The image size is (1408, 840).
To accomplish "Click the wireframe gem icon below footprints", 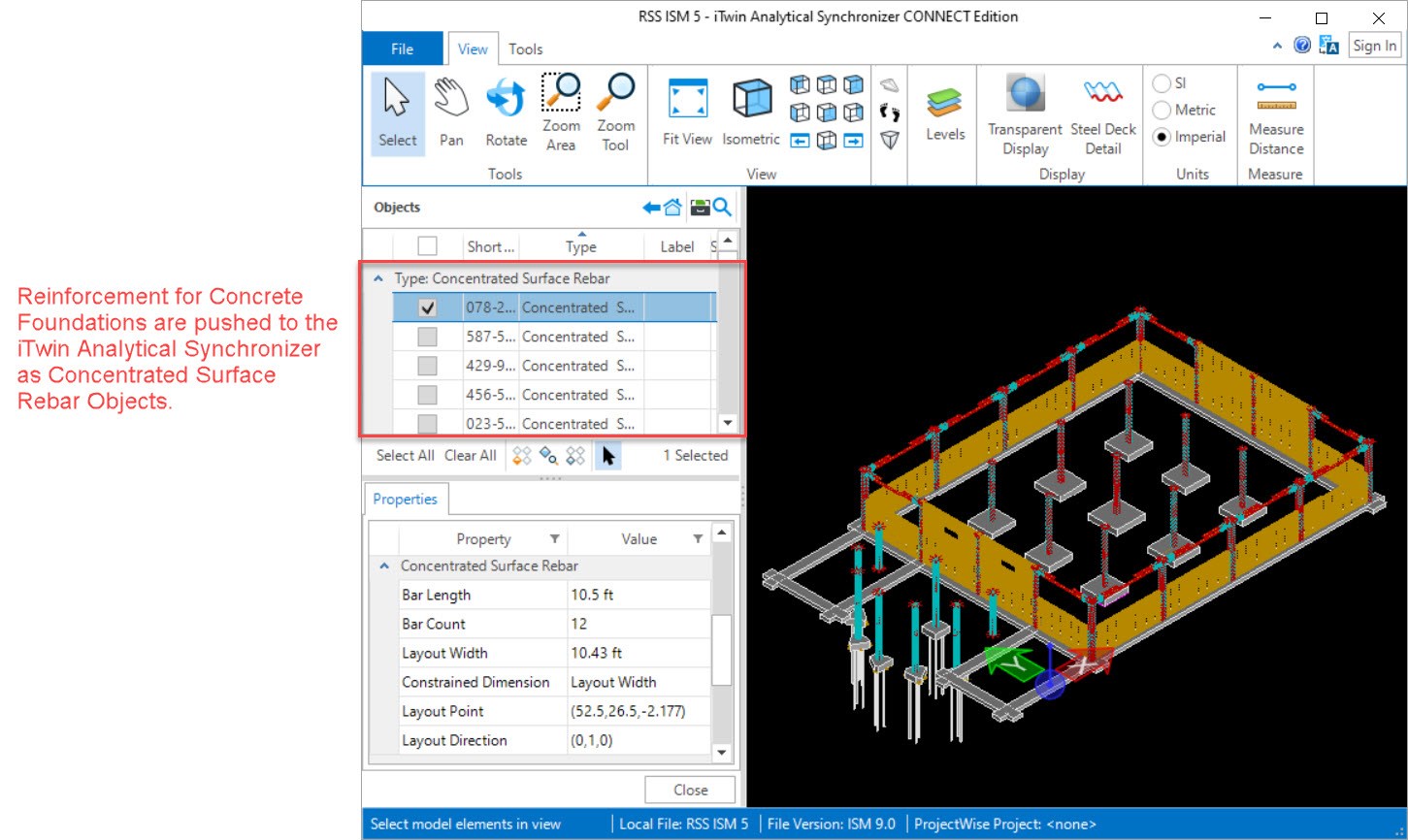I will click(890, 141).
